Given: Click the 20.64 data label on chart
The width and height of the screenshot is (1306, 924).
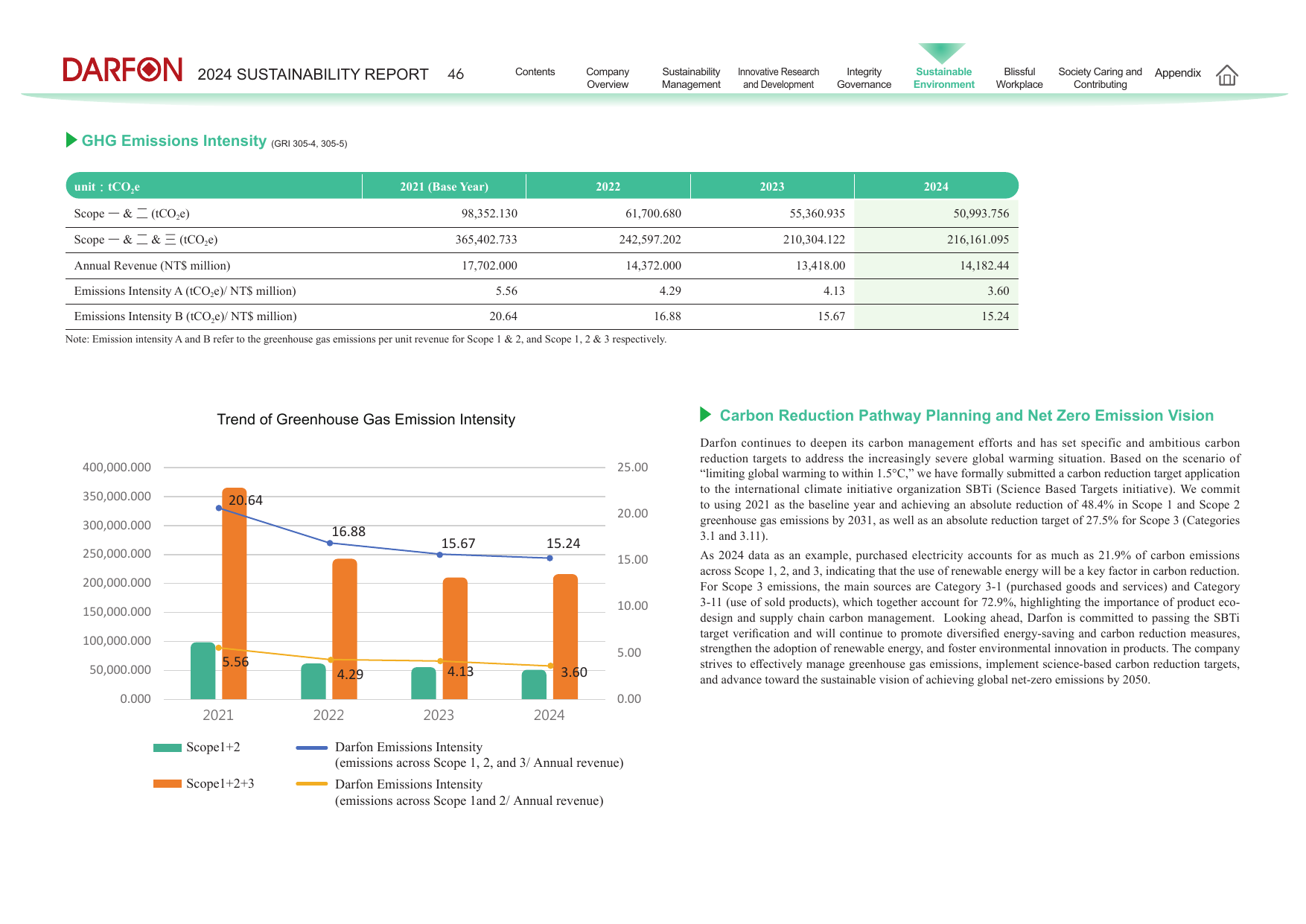Looking at the screenshot, I should (246, 500).
